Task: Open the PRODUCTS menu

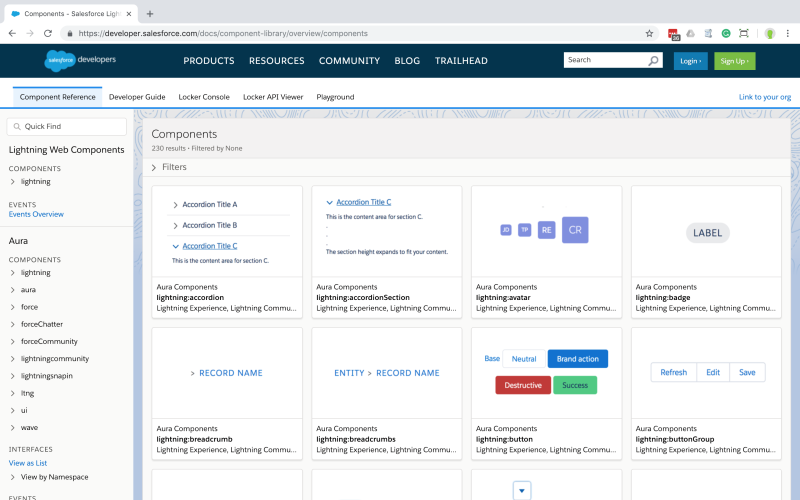Action: tap(209, 61)
